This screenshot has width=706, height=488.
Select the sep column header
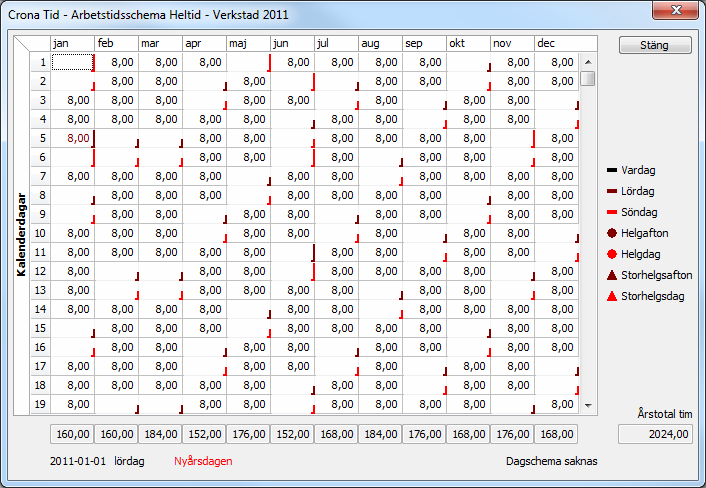pos(425,44)
